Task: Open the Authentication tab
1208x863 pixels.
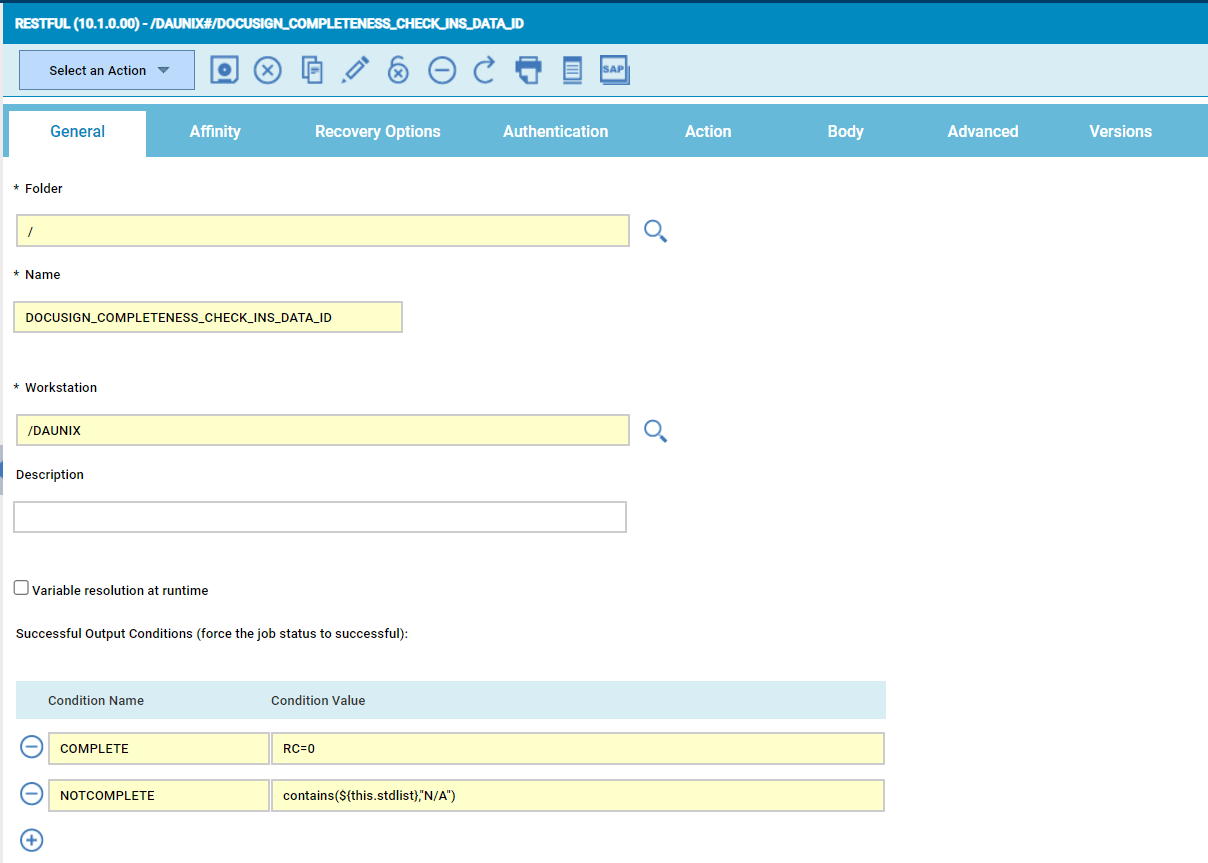Action: click(x=555, y=132)
